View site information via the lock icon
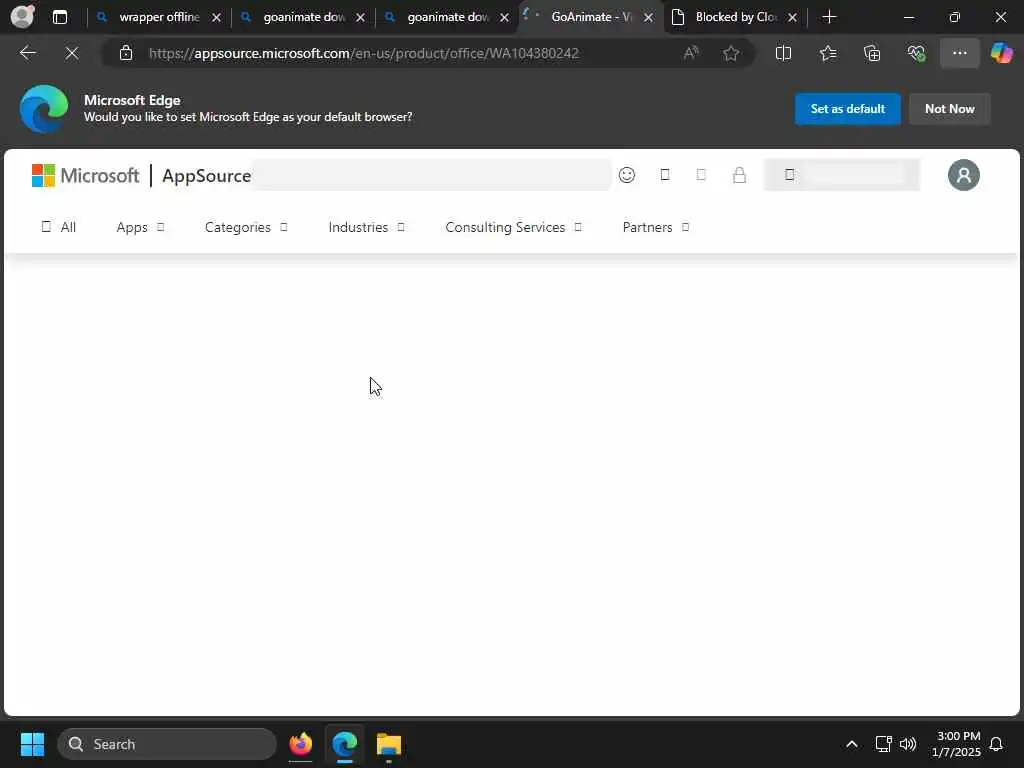 (126, 53)
